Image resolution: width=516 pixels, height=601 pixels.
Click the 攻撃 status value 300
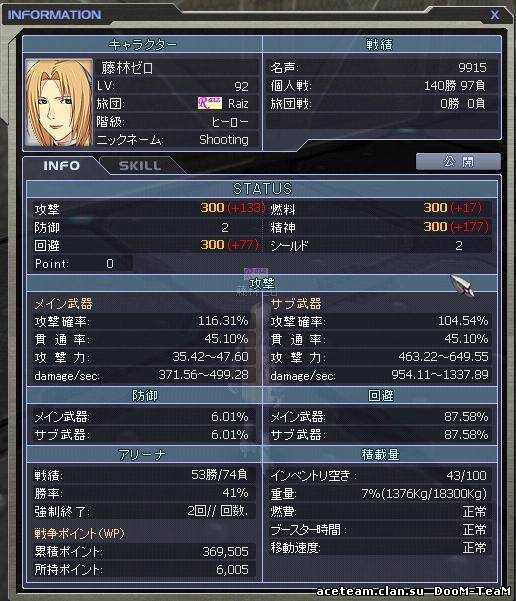(x=212, y=208)
